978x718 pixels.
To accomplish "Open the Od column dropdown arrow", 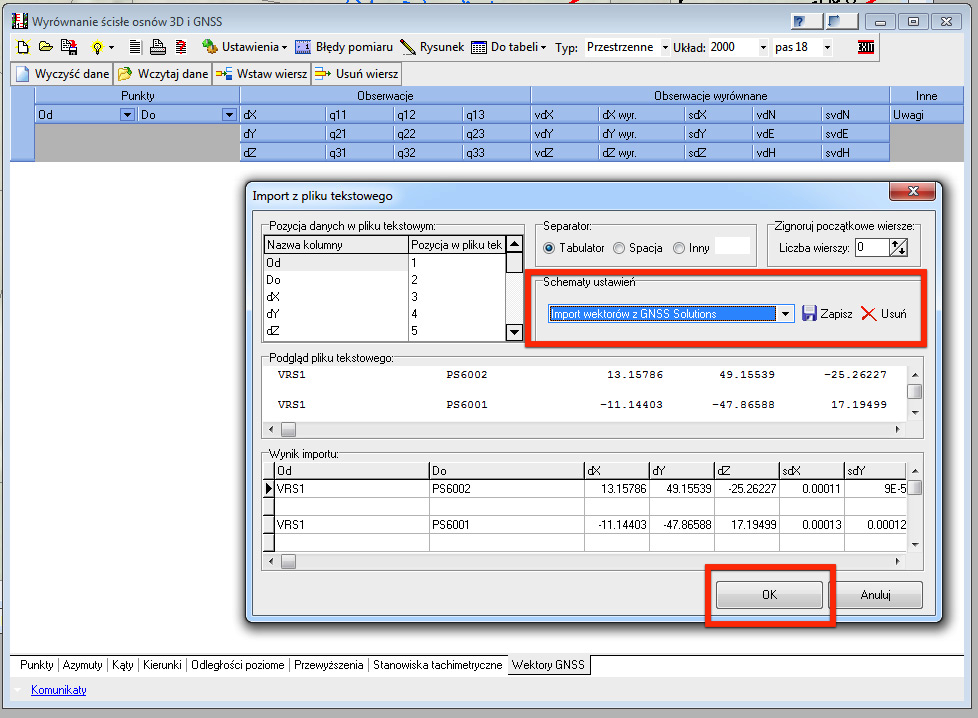I will 127,115.
